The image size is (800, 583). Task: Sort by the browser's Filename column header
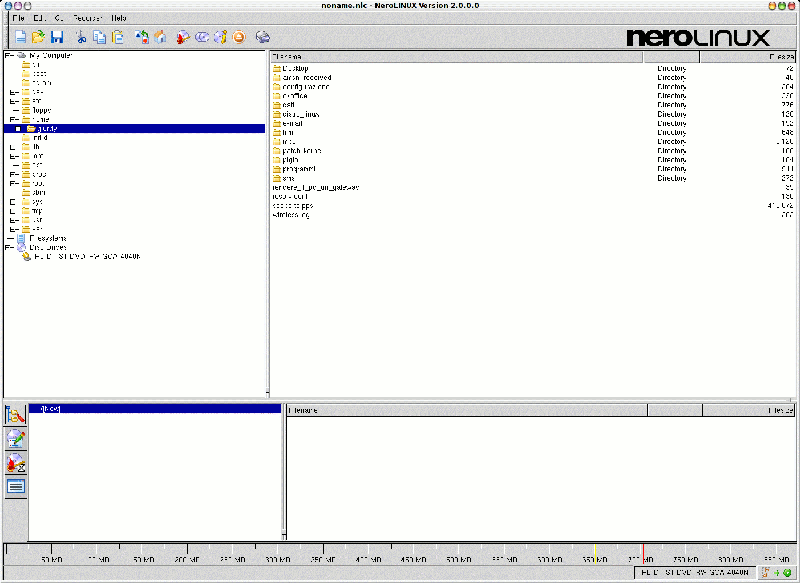tap(457, 57)
